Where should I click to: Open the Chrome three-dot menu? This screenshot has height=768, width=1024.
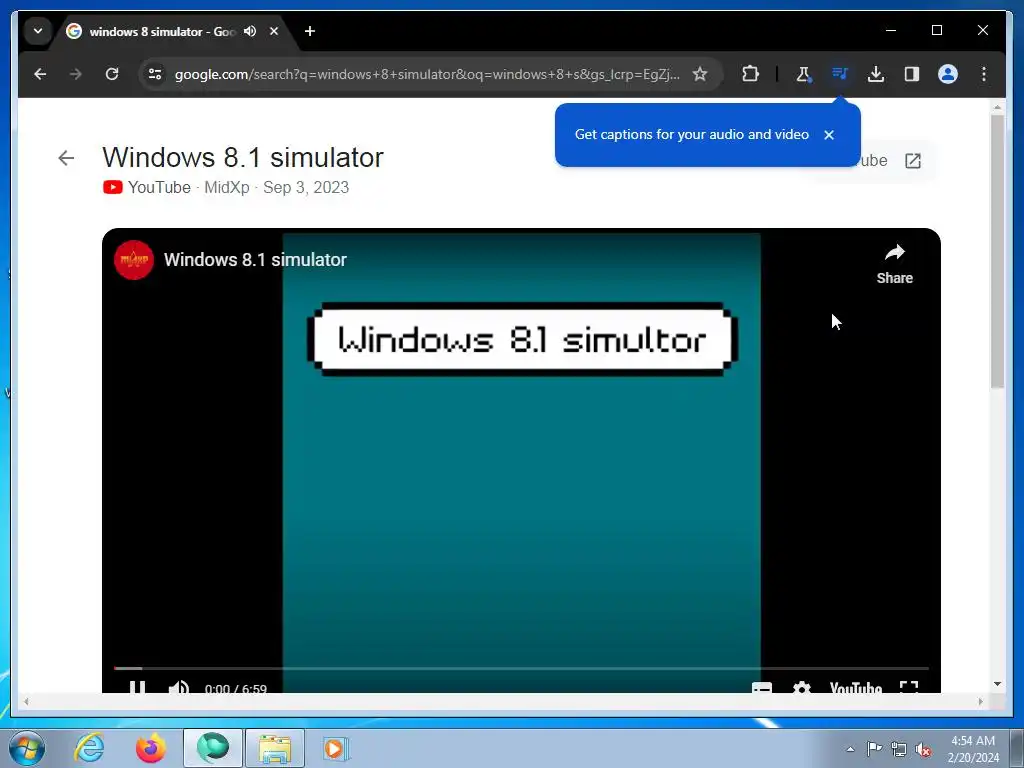point(984,74)
